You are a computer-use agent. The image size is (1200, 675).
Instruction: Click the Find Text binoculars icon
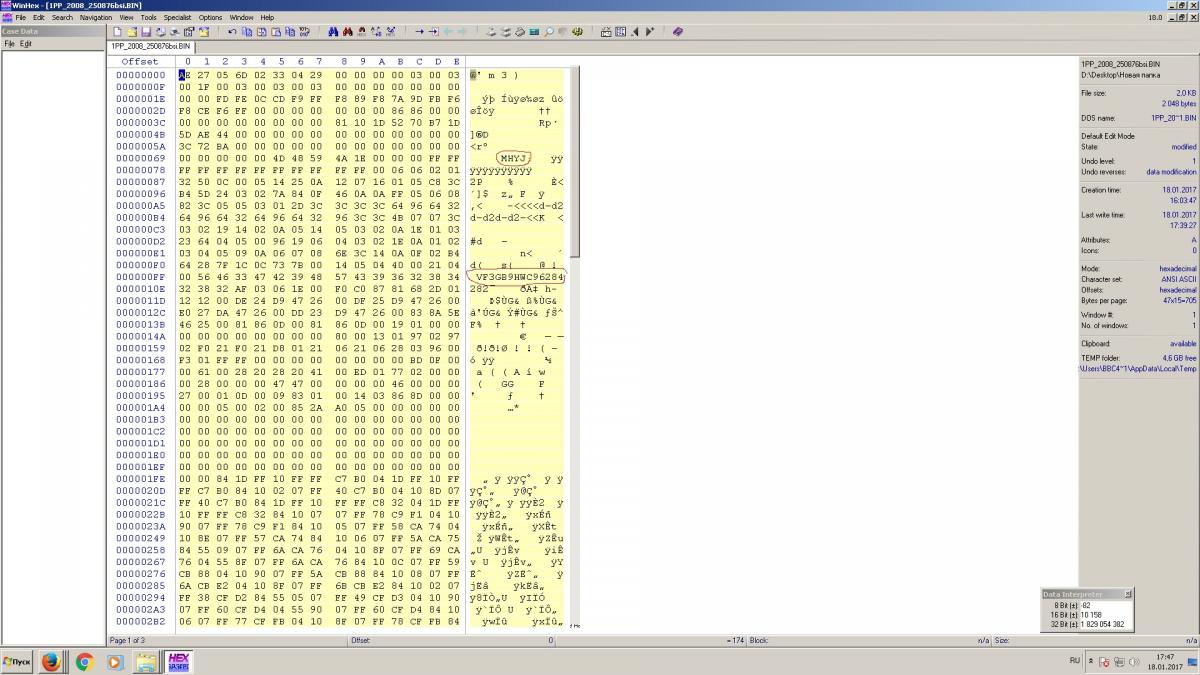click(x=333, y=32)
